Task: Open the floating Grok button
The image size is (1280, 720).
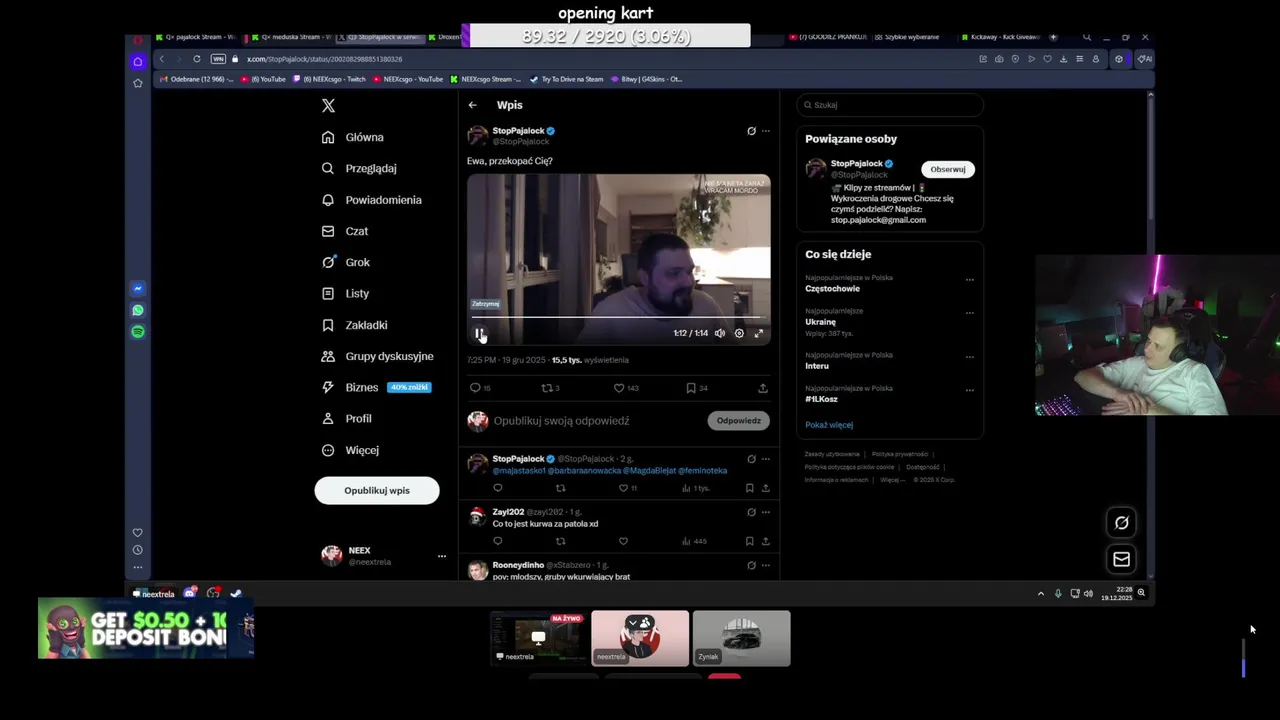Action: coord(1121,523)
